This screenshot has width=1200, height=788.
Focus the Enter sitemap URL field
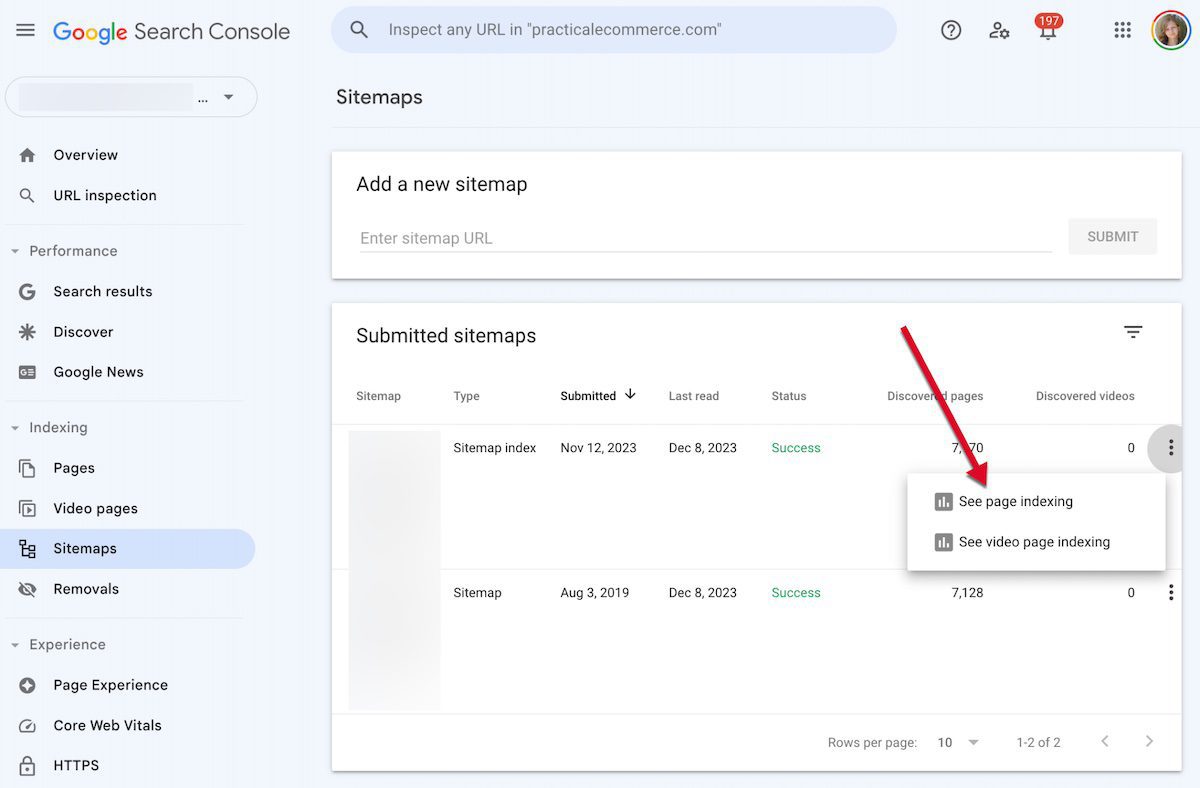pyautogui.click(x=705, y=238)
